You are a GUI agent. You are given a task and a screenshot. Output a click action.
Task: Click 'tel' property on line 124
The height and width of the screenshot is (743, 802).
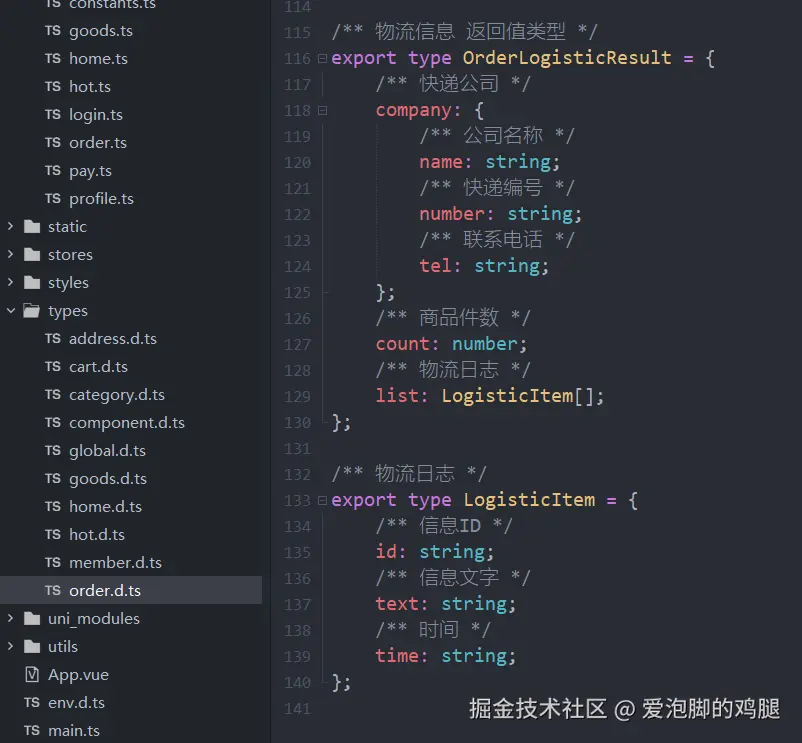pos(435,266)
